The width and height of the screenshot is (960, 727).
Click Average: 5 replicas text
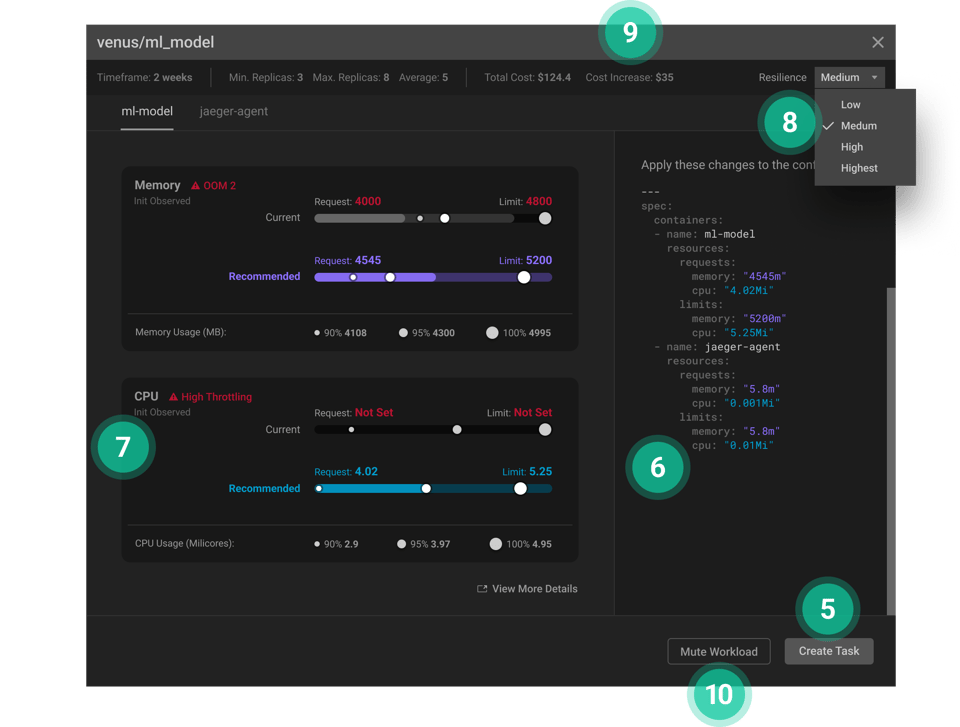[x=423, y=77]
